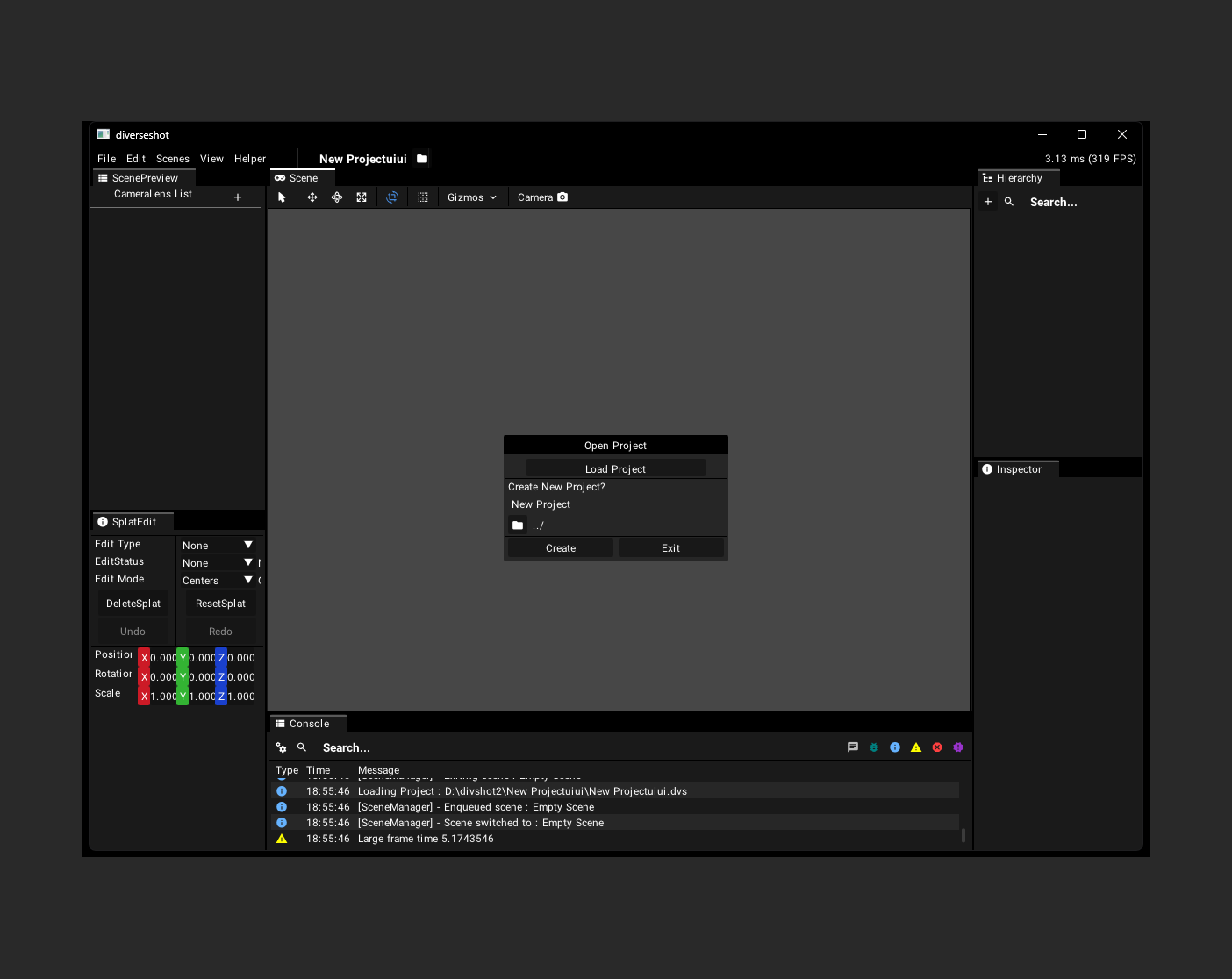Open the Edit Mode Centers dropdown
This screenshot has height=979, width=1232.
point(217,580)
